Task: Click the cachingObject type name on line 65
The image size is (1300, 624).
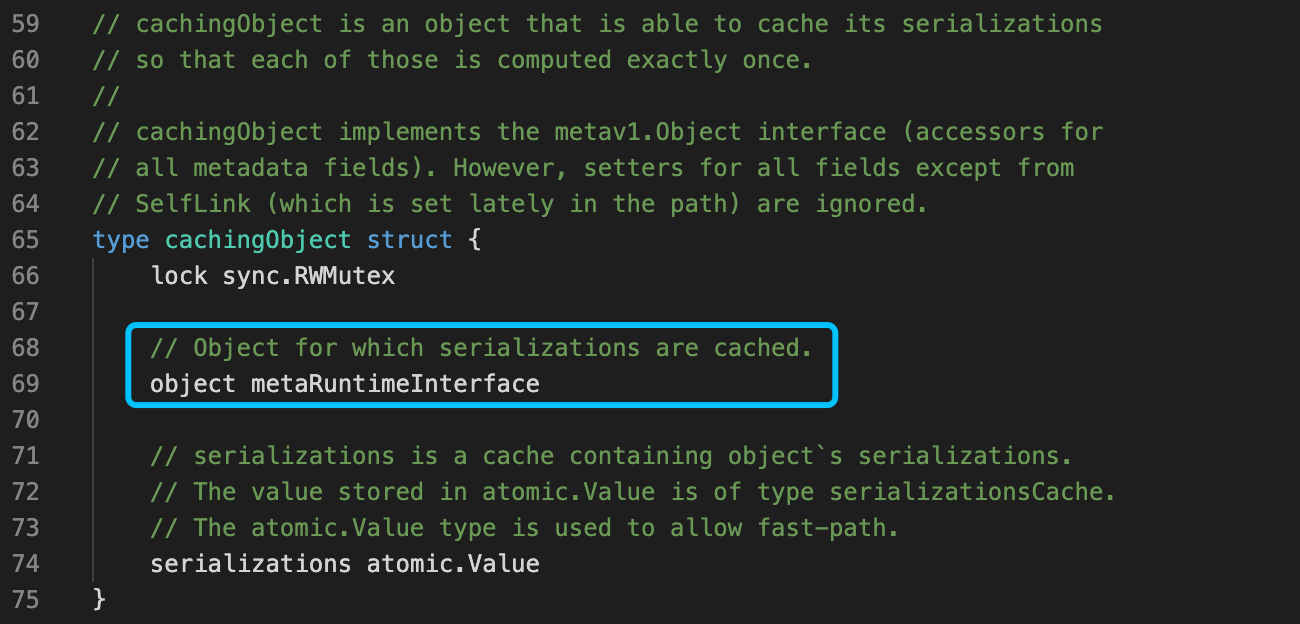Action: (x=258, y=240)
